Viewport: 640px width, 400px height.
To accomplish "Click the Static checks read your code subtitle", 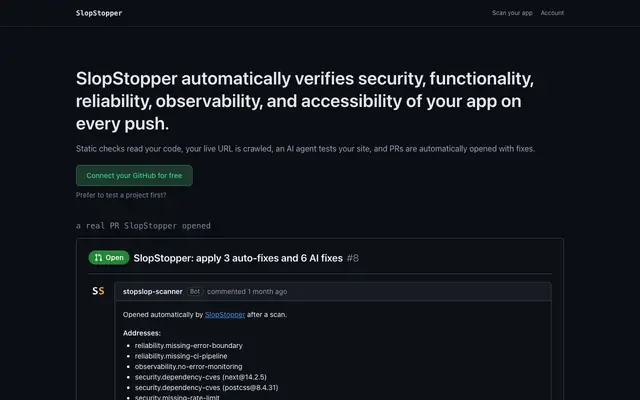I will click(x=305, y=149).
